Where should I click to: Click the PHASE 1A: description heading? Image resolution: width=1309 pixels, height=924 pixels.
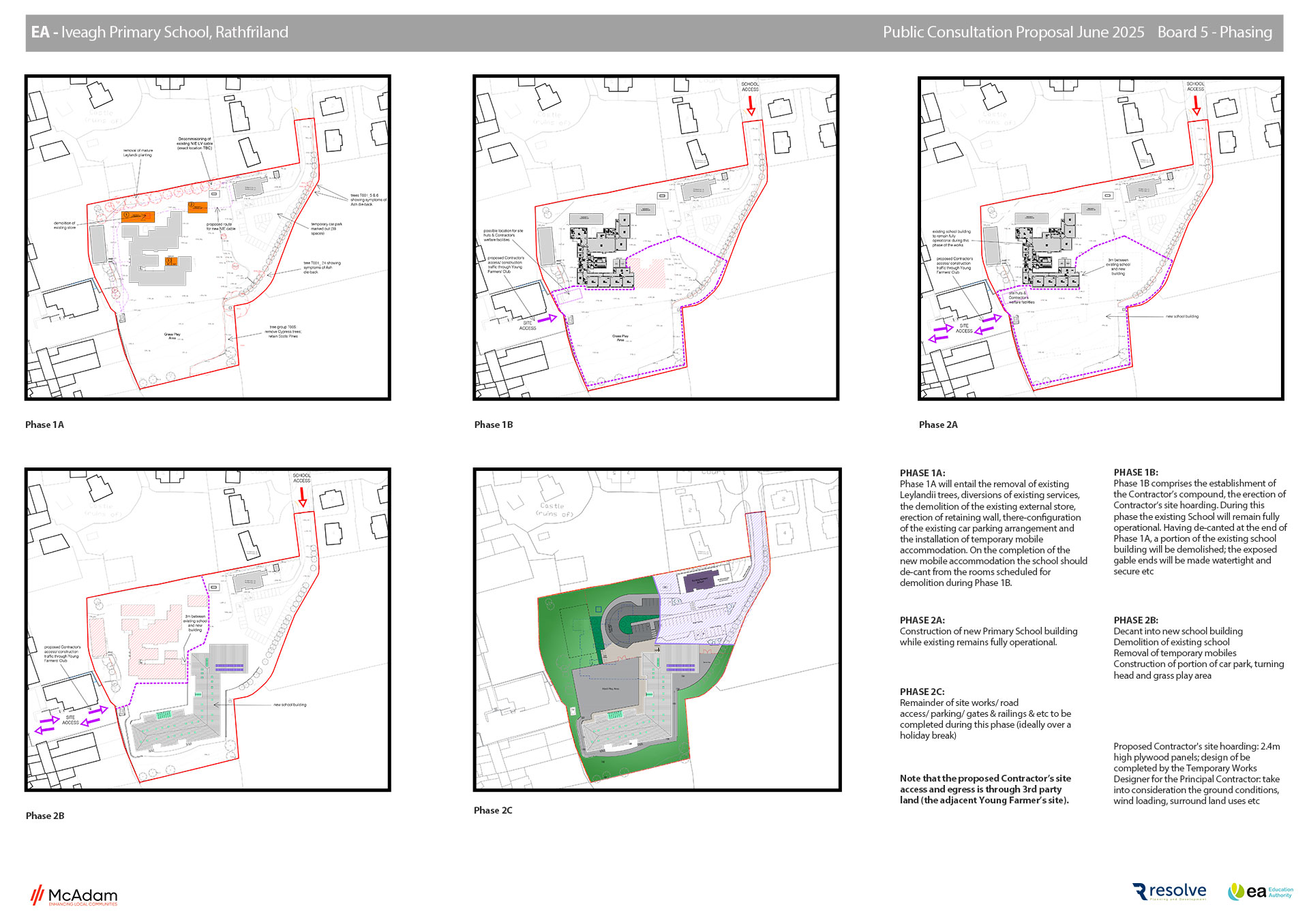922,473
